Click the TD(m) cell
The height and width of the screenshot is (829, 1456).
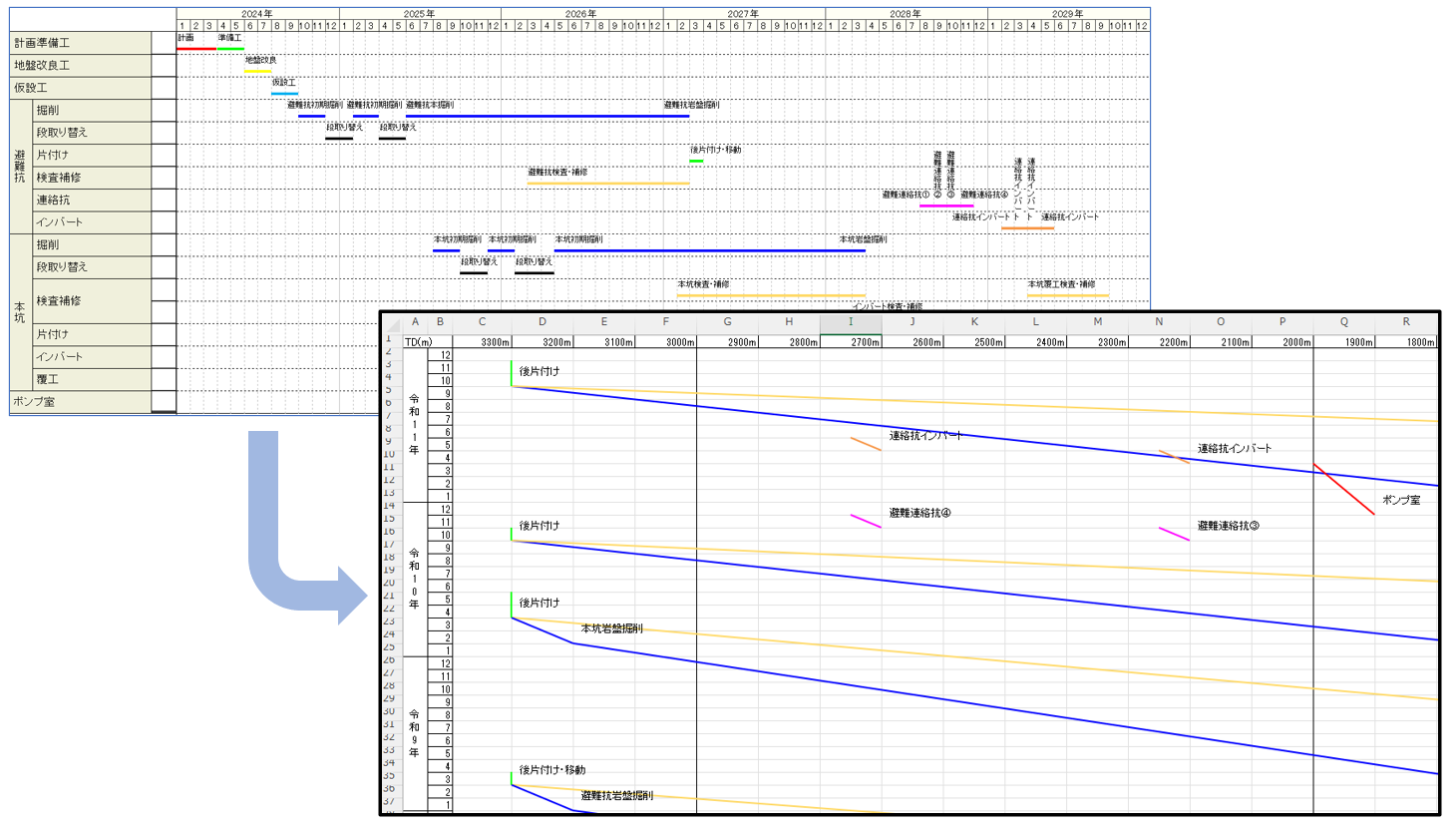(417, 342)
